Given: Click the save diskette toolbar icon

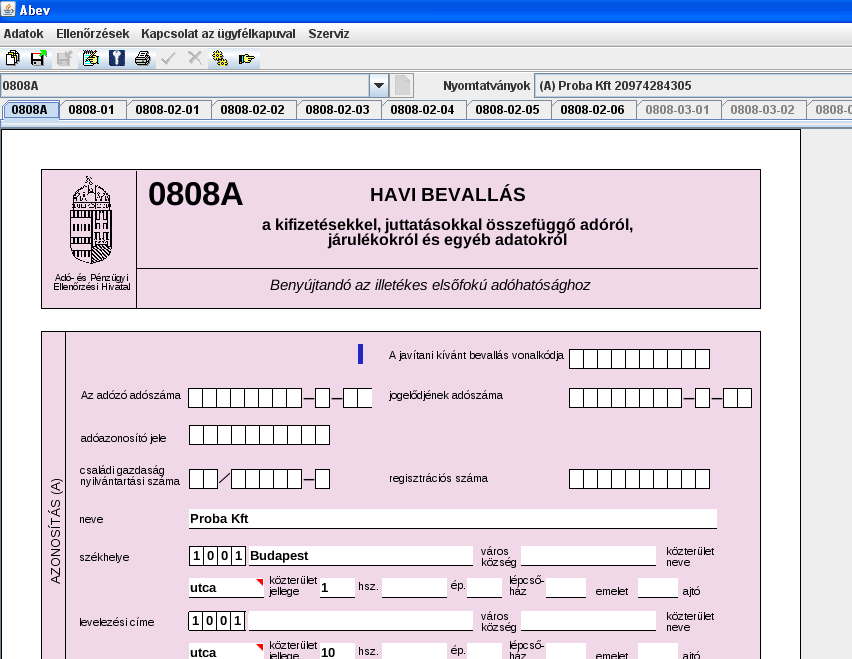Looking at the screenshot, I should tap(38, 58).
